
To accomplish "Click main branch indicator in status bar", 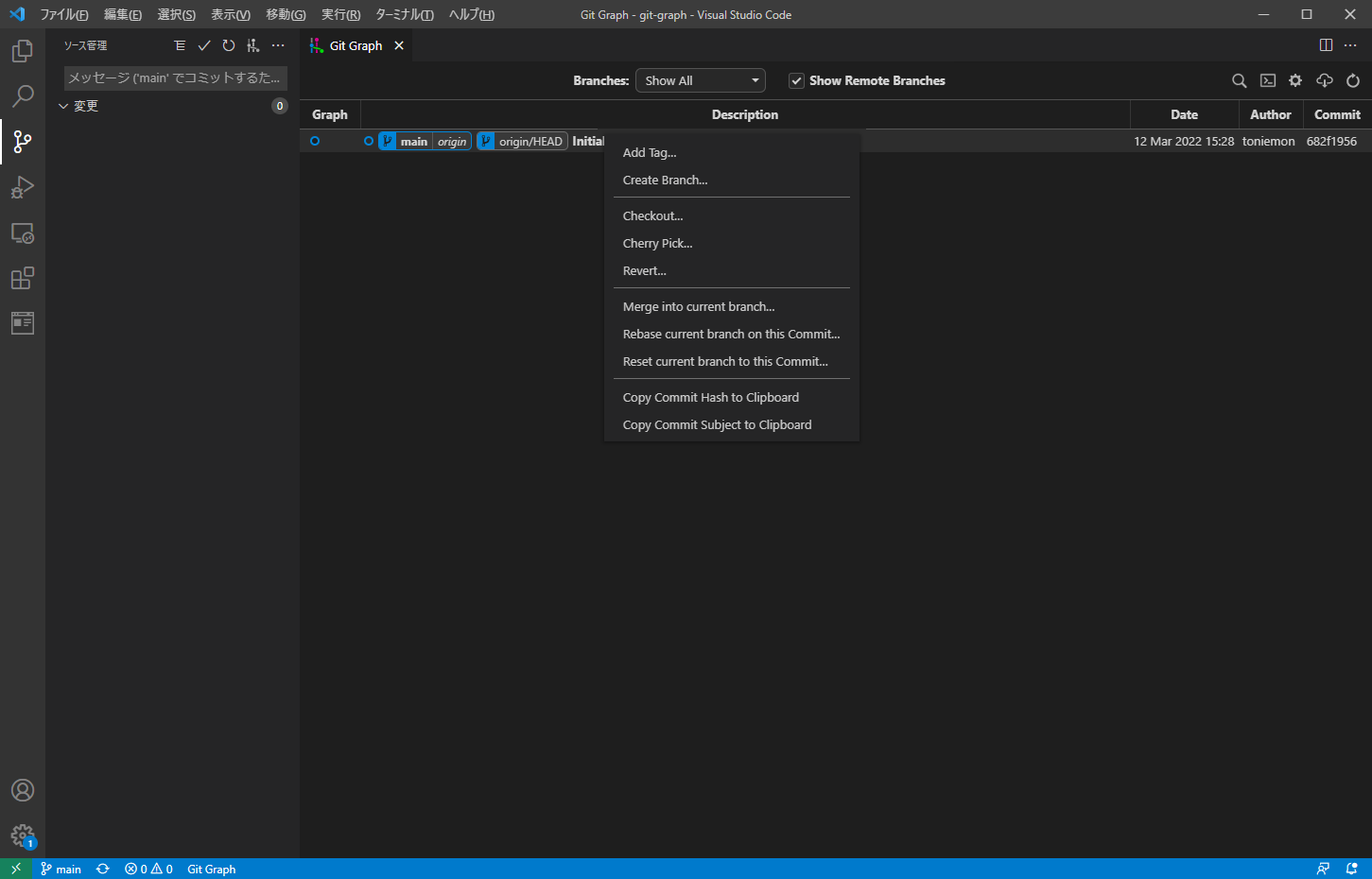I will coord(61,870).
